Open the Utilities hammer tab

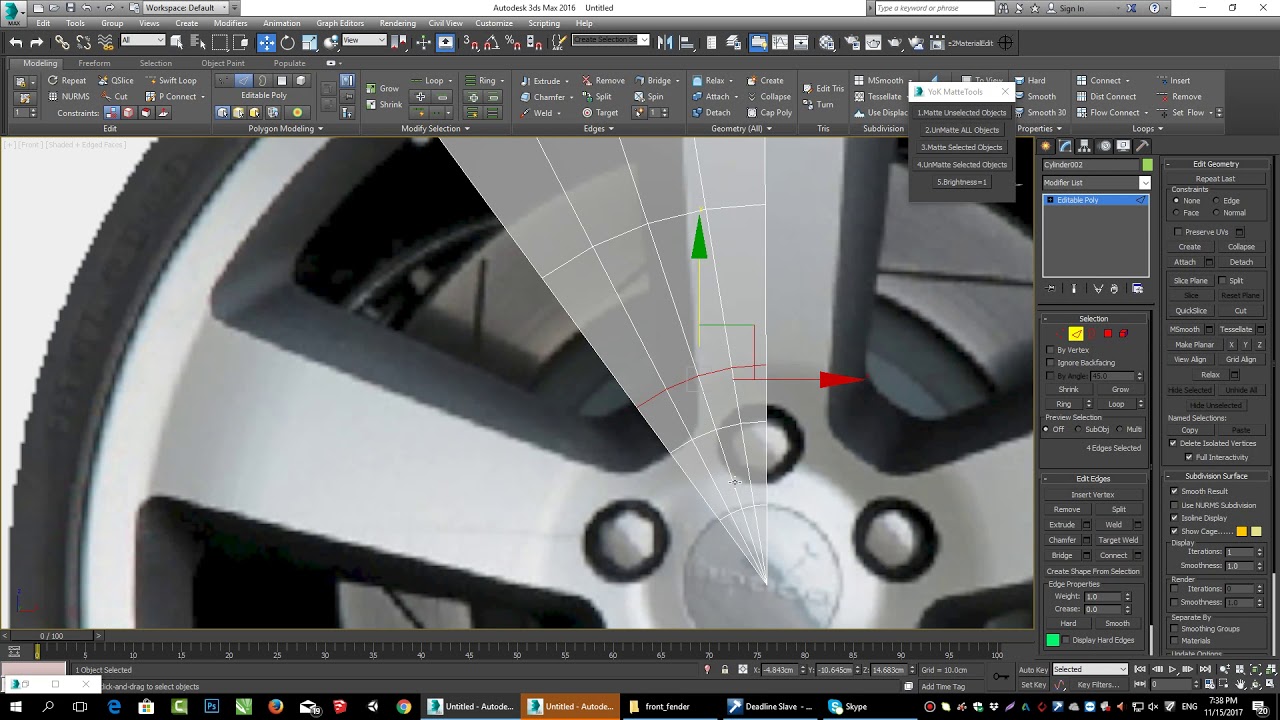coord(1142,146)
